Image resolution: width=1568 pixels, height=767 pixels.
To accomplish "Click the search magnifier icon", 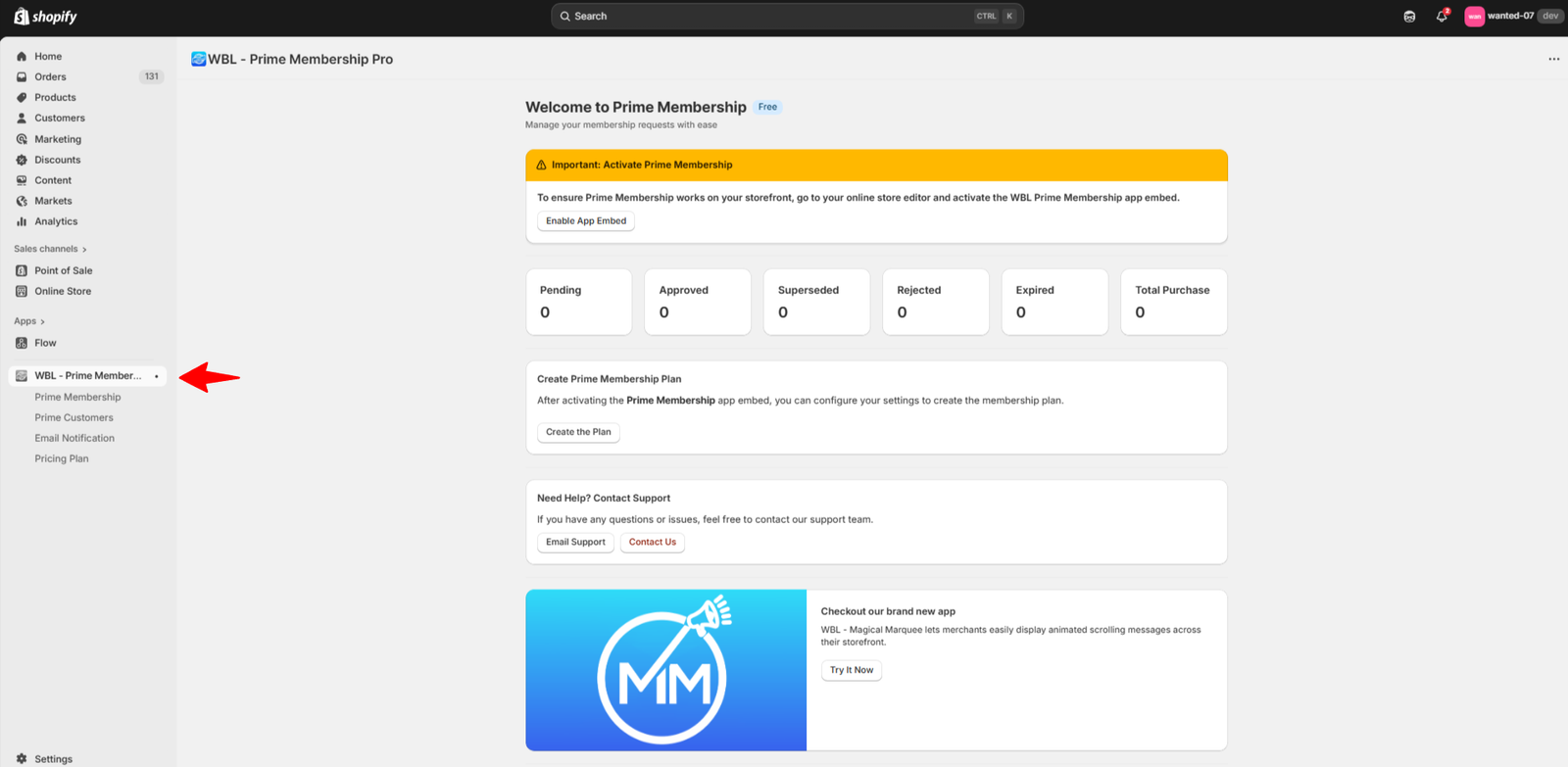I will [565, 17].
